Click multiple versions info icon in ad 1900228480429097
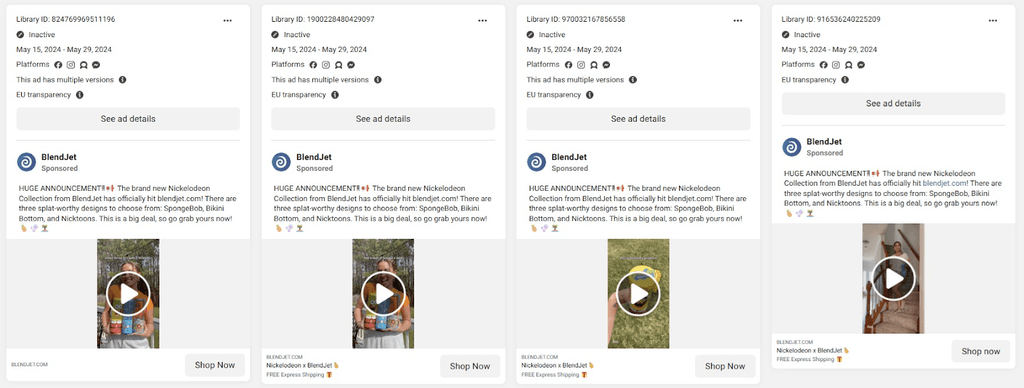The width and height of the screenshot is (1024, 388). click(x=377, y=80)
